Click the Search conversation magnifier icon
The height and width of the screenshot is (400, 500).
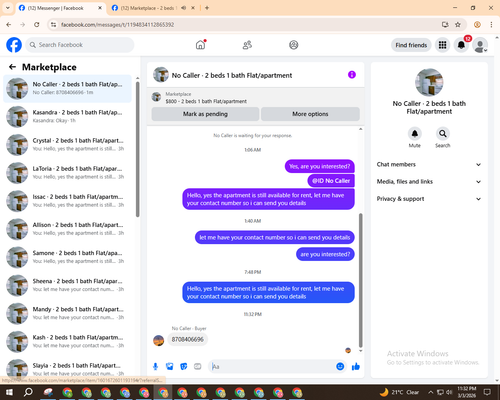point(443,134)
